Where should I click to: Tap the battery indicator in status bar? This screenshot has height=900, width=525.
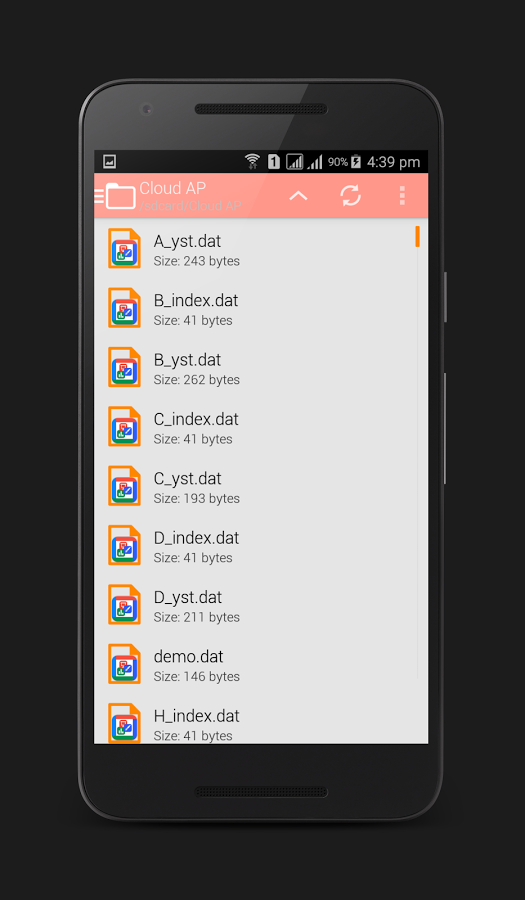coord(356,162)
